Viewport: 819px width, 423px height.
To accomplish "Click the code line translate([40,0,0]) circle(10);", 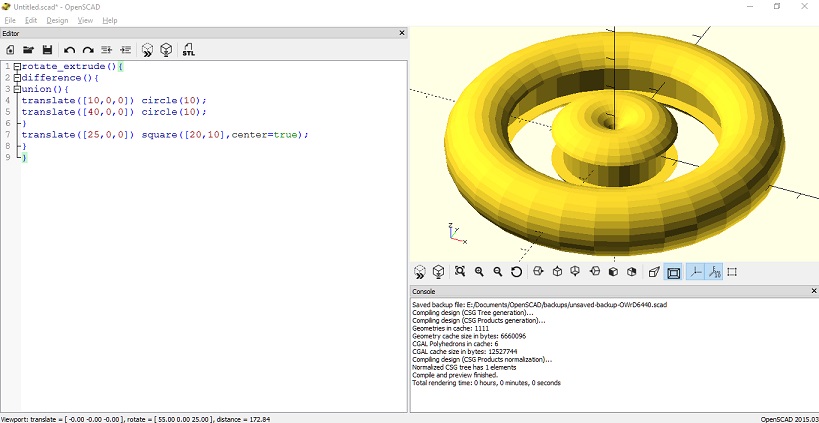I will [114, 112].
